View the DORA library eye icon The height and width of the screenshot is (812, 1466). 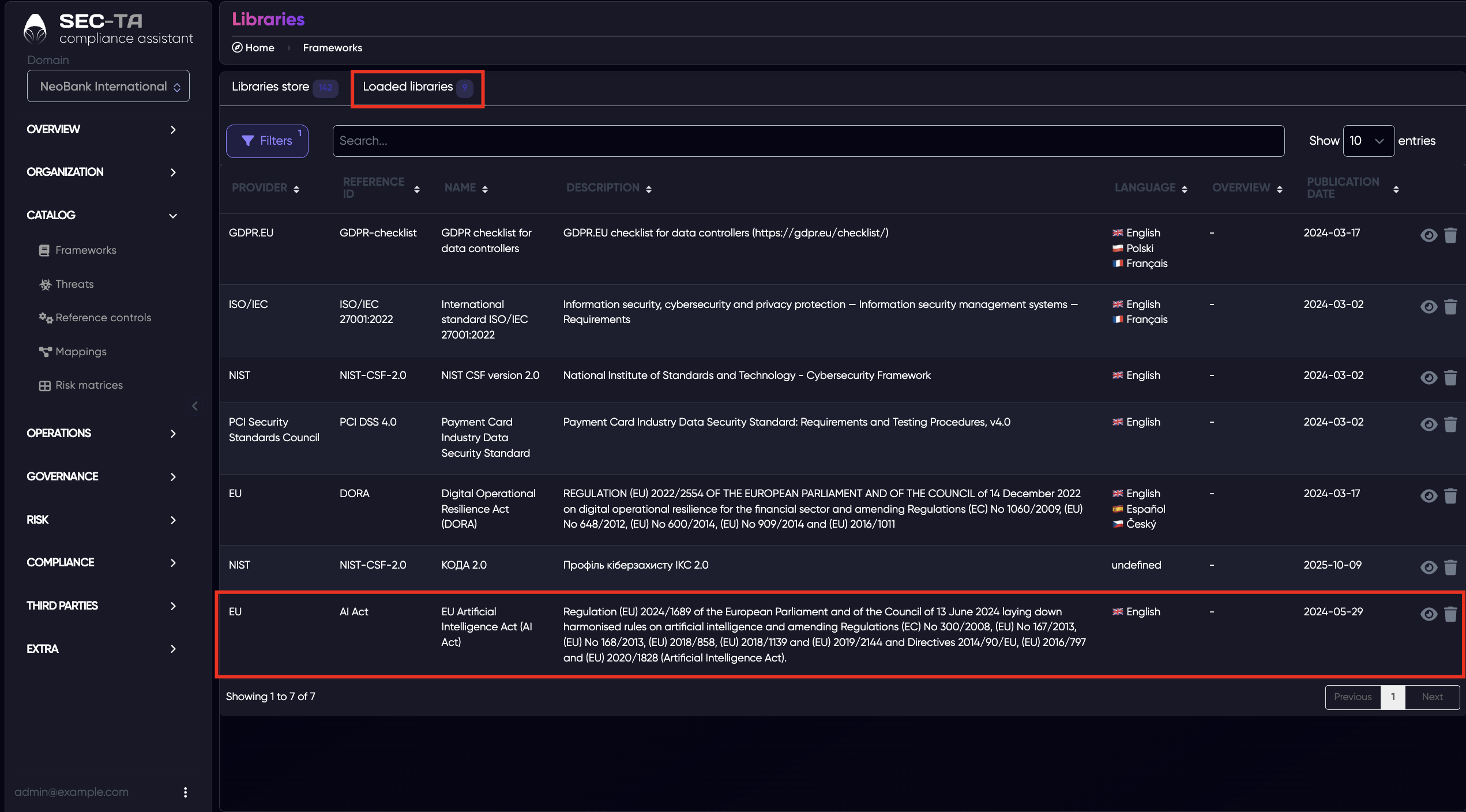pyautogui.click(x=1429, y=495)
